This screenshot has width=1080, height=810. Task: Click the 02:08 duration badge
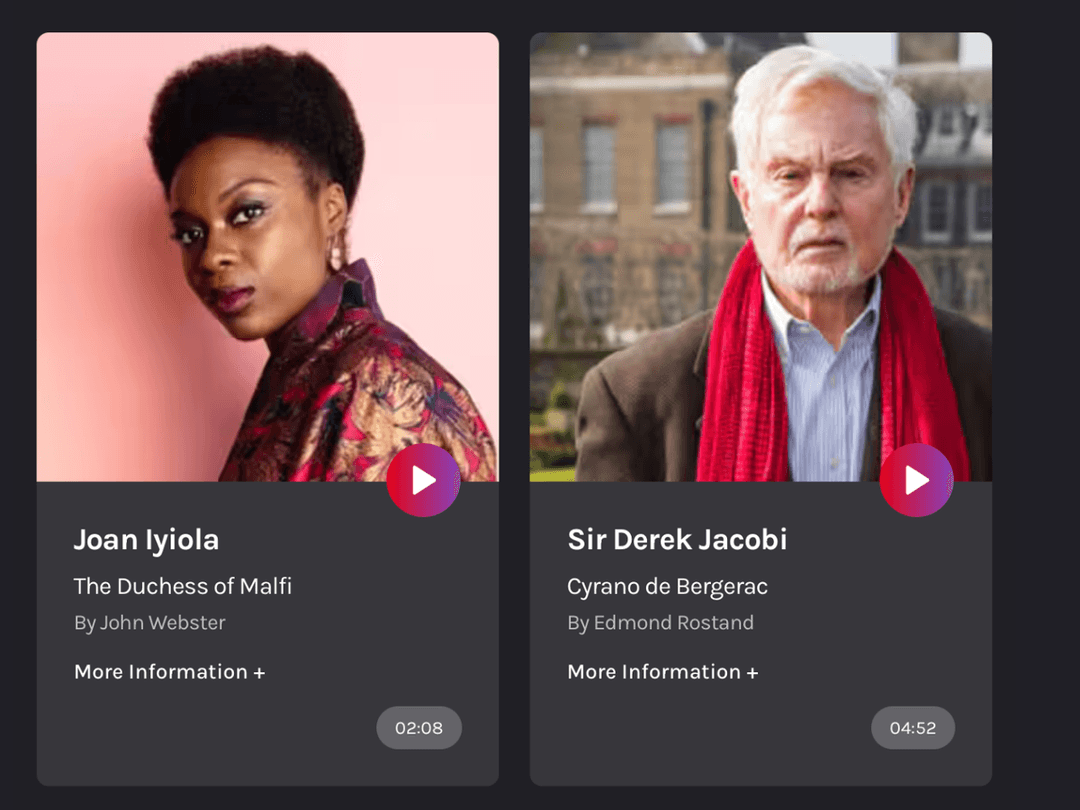click(419, 727)
